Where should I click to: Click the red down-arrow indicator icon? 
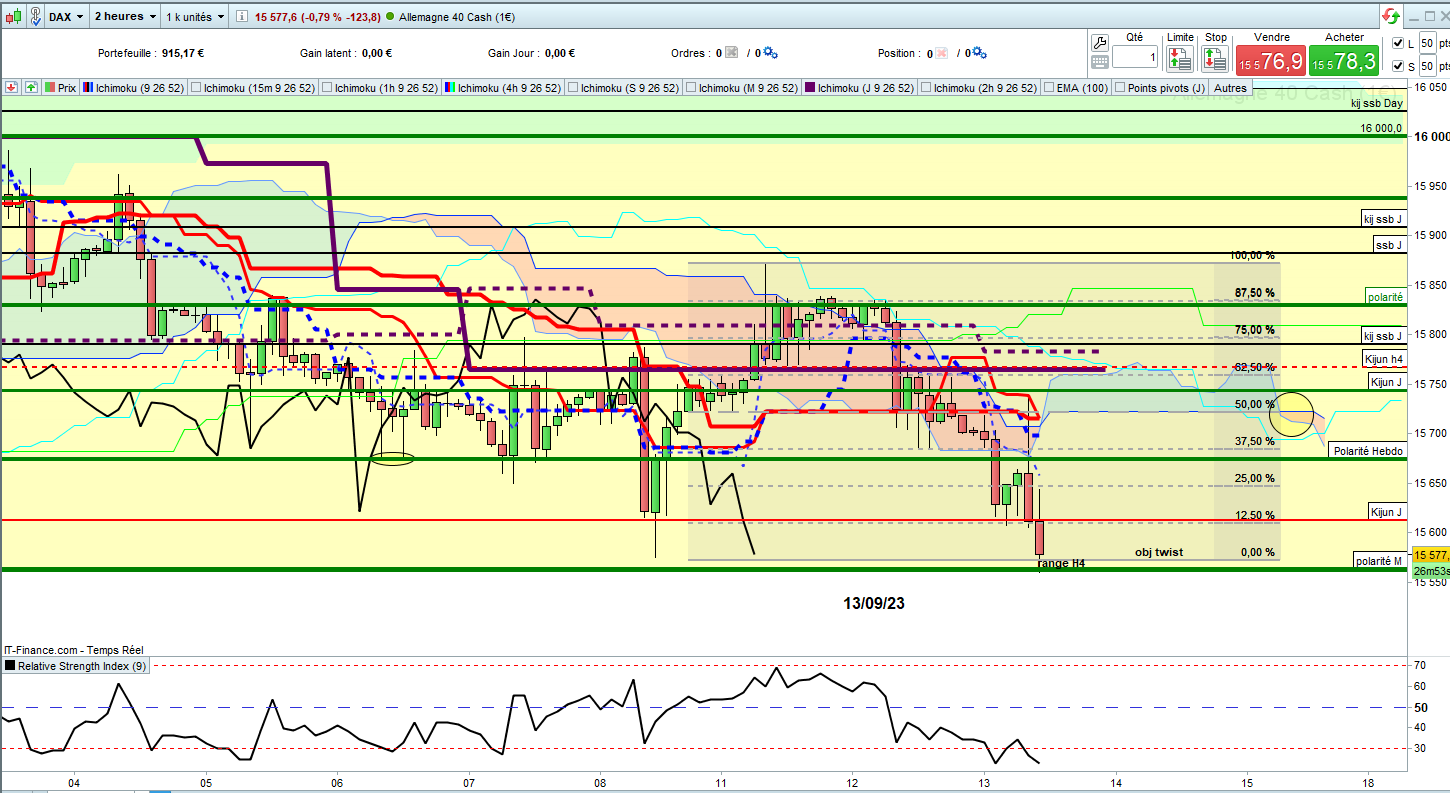[x=11, y=88]
